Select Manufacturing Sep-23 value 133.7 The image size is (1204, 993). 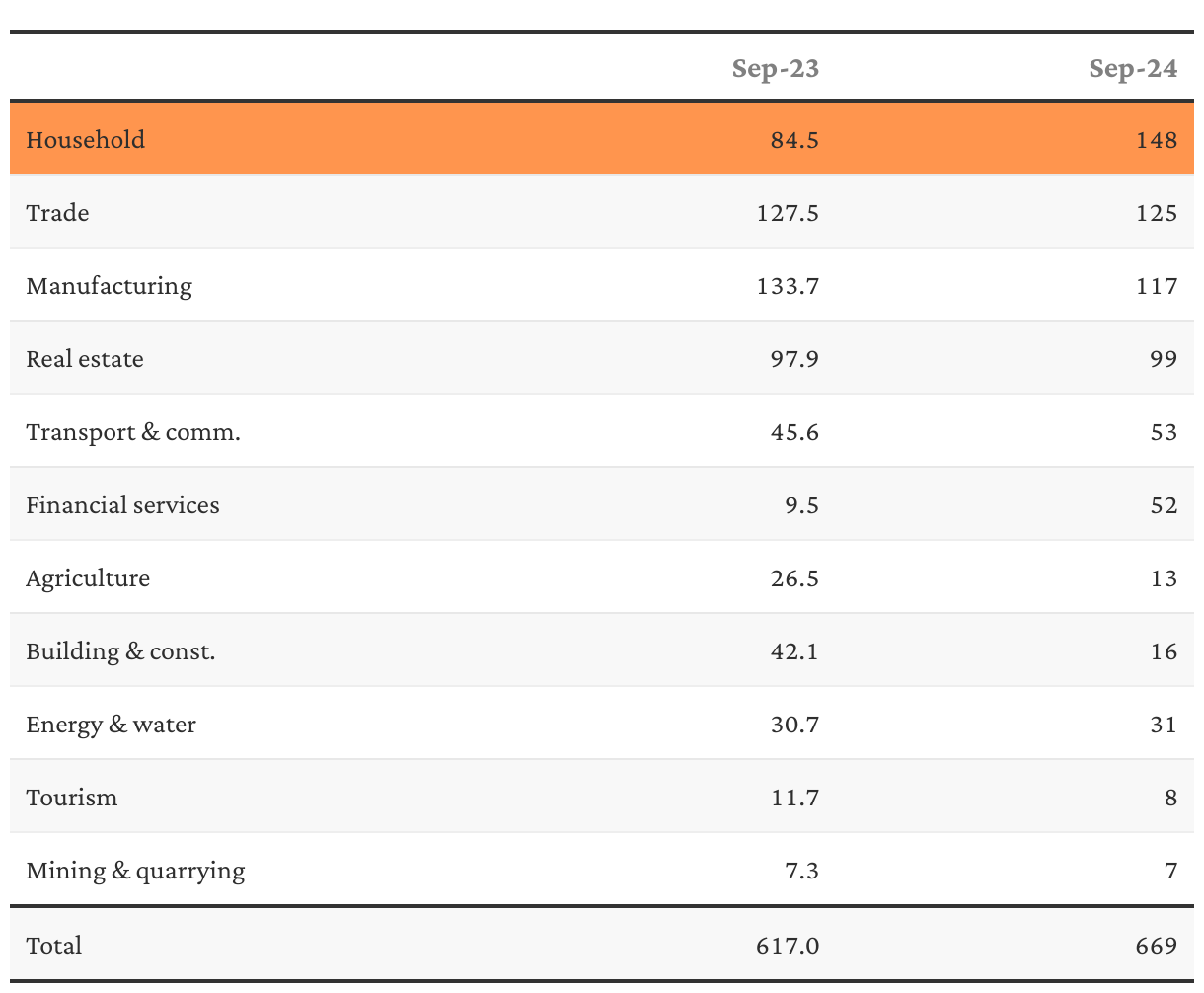[x=787, y=286]
